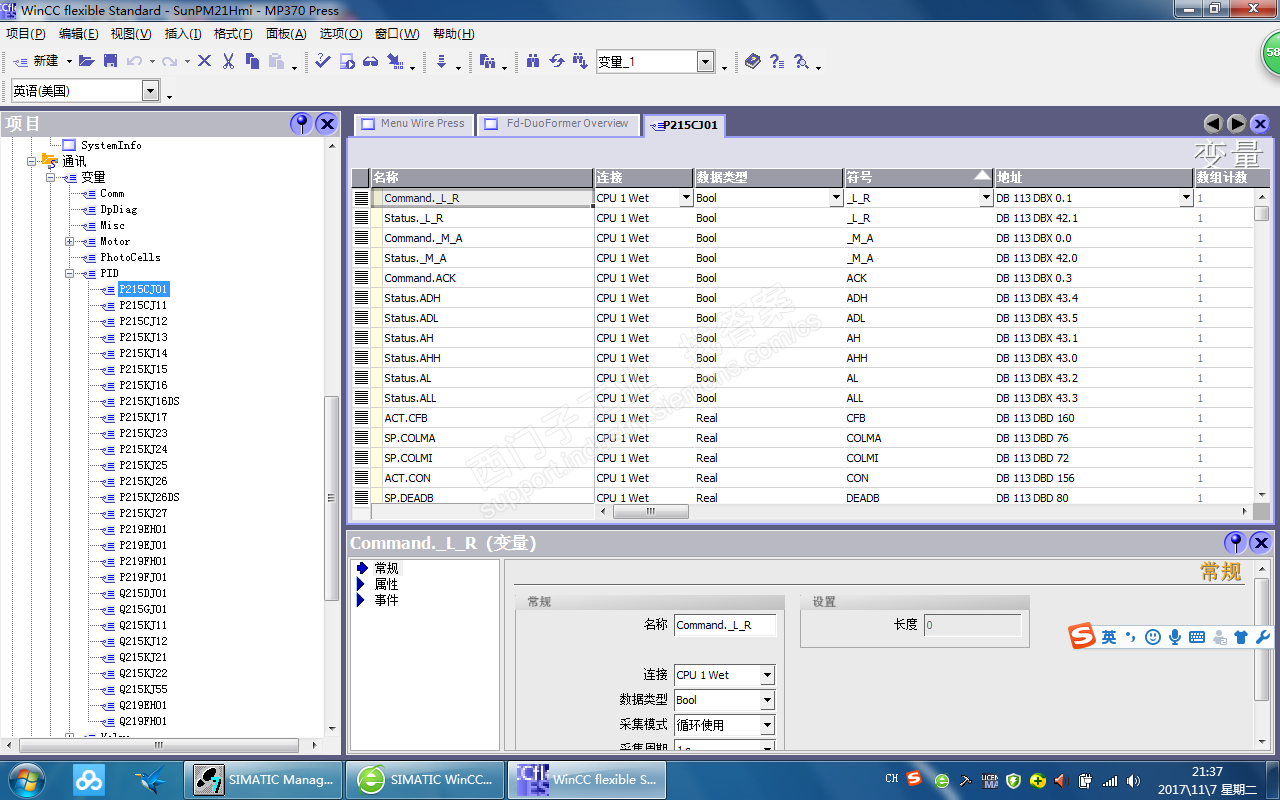Select the Q215DJ01 tag group in tree
Viewport: 1280px width, 800px height.
143,593
